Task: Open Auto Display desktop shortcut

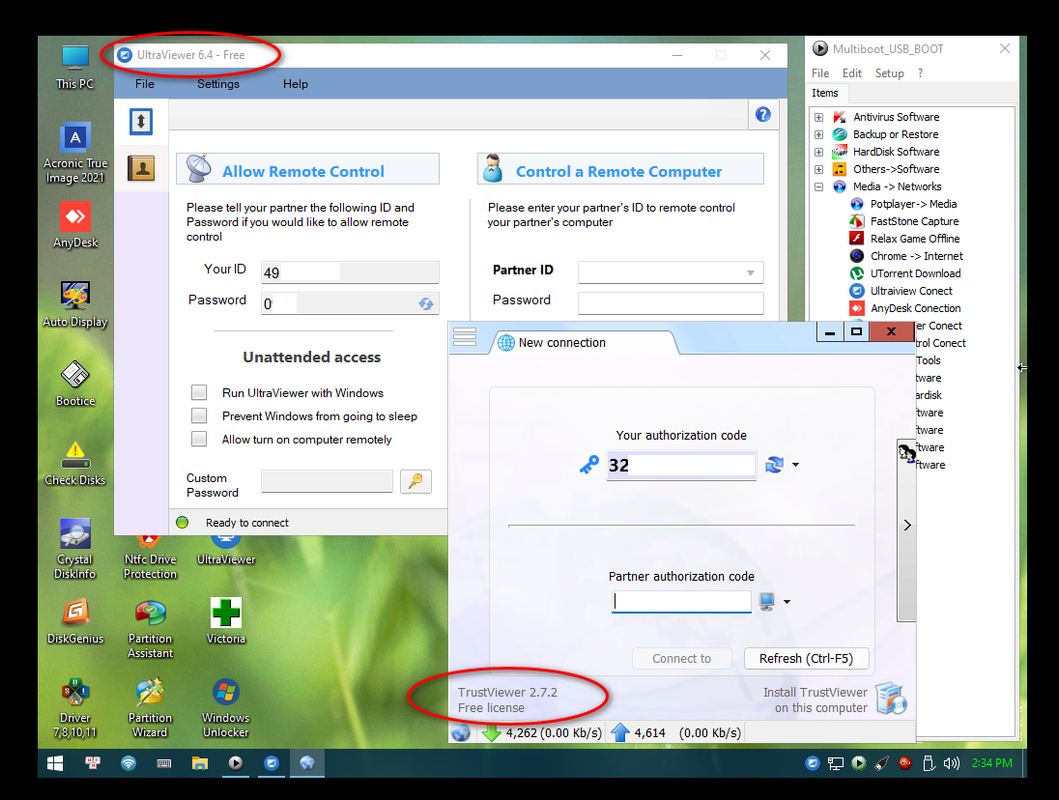Action: (75, 304)
